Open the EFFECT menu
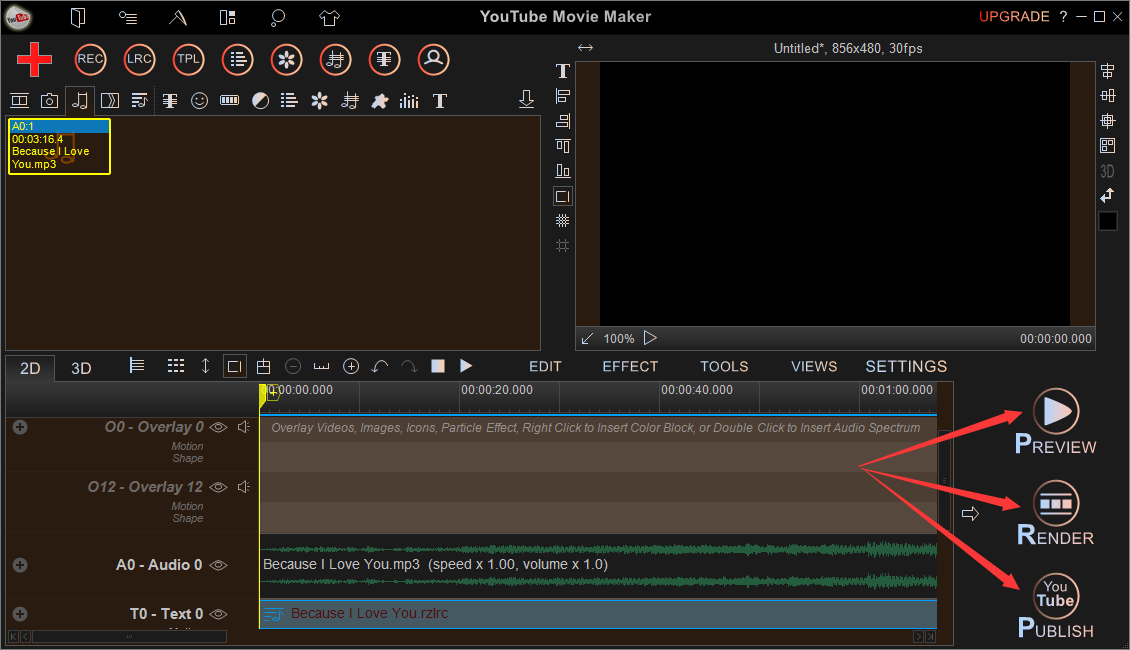This screenshot has width=1130, height=650. click(x=630, y=367)
